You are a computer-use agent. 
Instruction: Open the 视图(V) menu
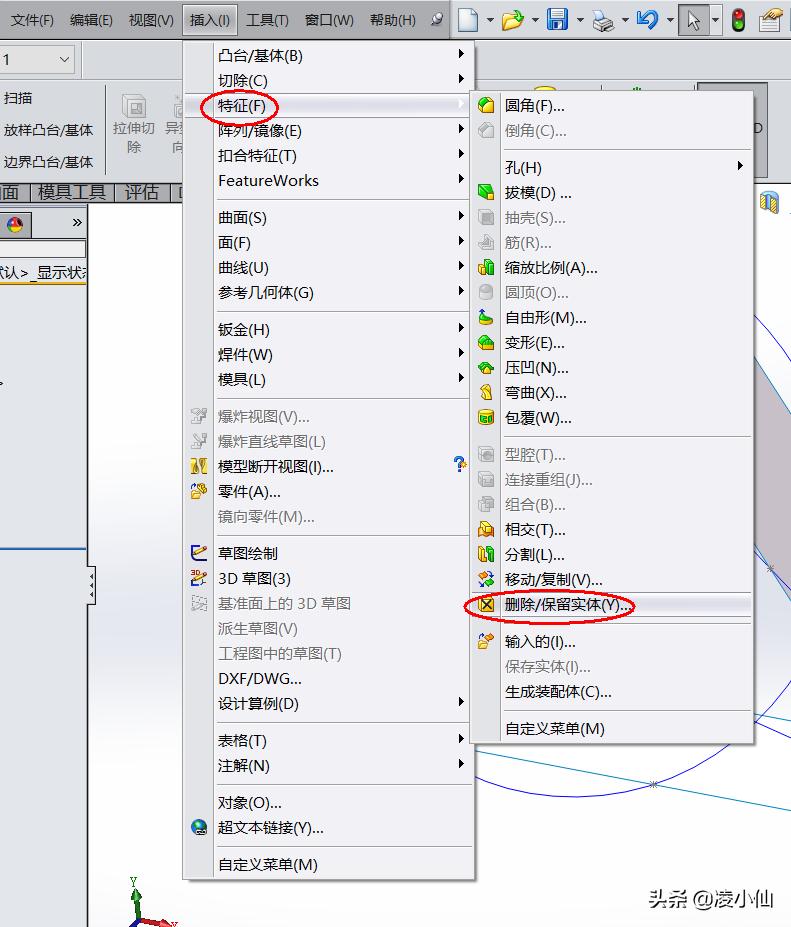click(151, 20)
